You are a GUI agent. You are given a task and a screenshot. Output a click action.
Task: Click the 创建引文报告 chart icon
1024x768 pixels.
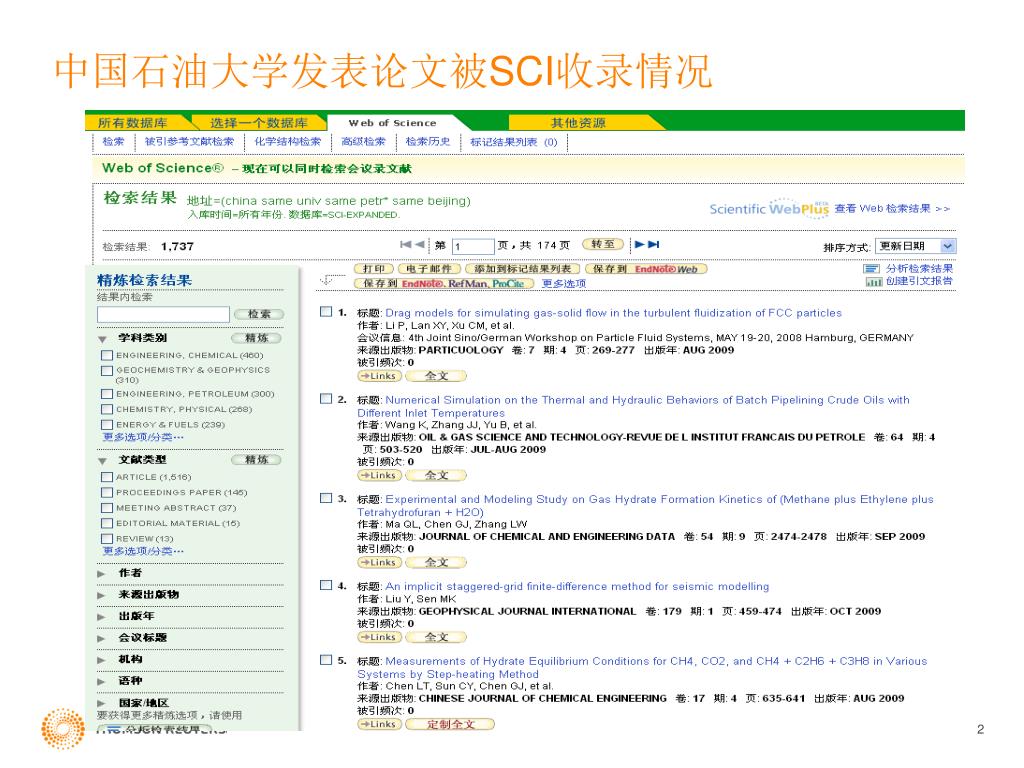pyautogui.click(x=874, y=281)
